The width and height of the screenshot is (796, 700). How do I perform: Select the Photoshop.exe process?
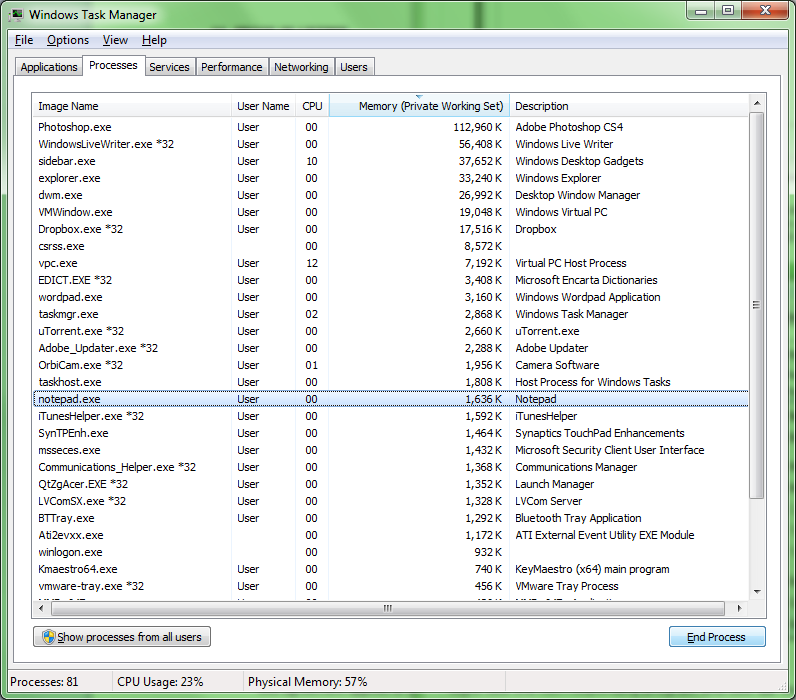coord(390,127)
